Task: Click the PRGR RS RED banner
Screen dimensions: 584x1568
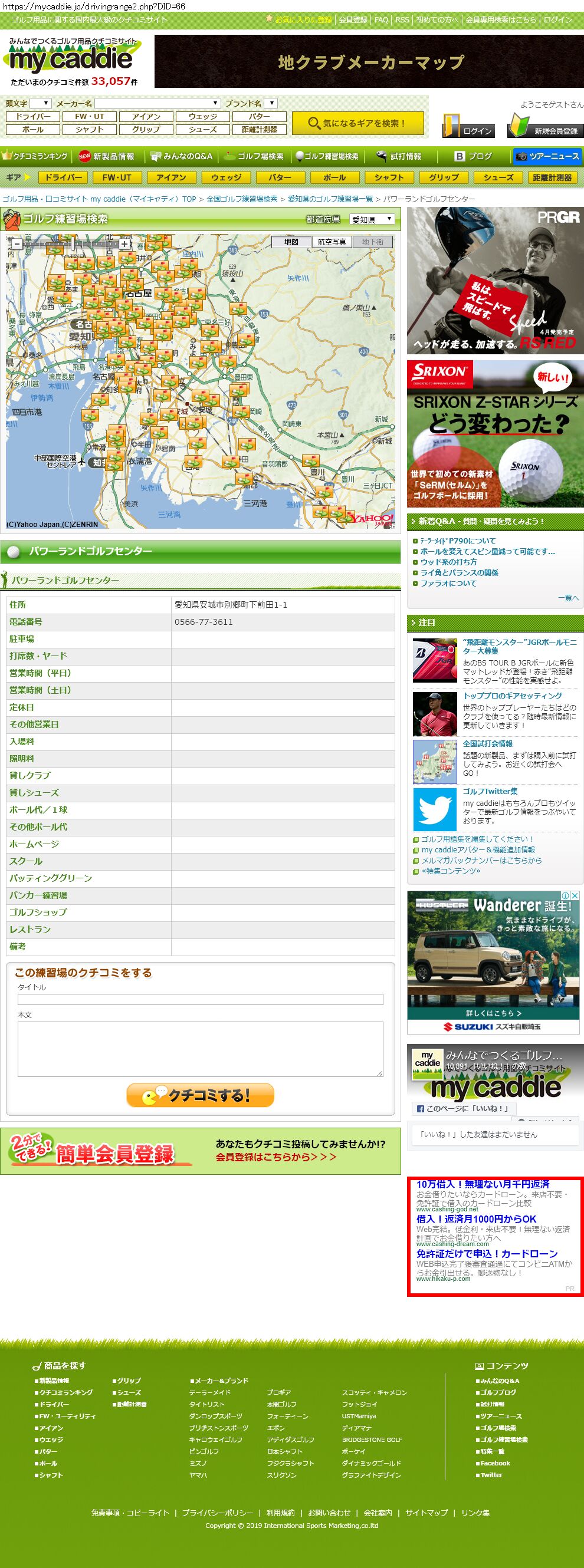Action: (495, 281)
